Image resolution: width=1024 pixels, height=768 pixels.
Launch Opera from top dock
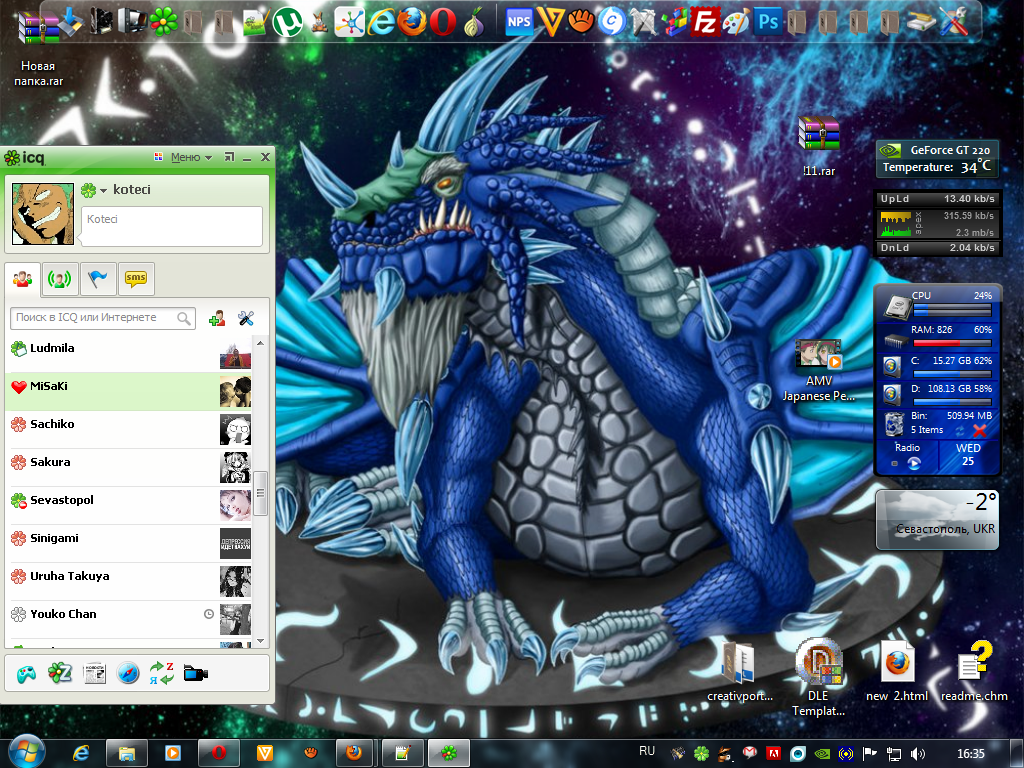[x=442, y=23]
